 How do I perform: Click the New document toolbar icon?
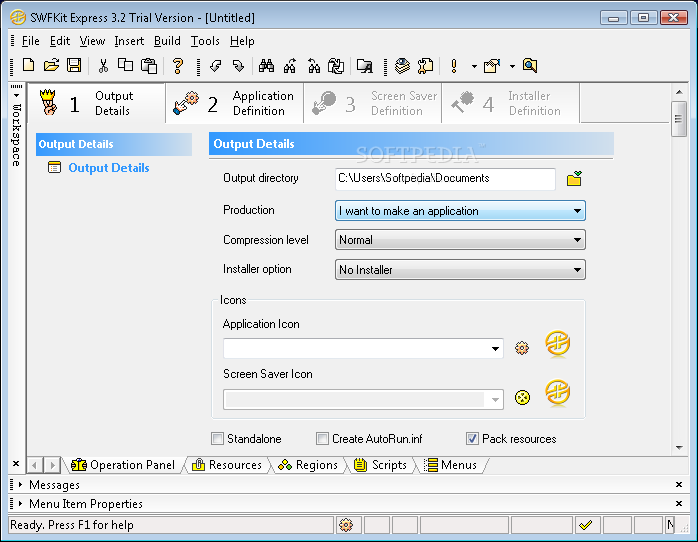tap(28, 65)
